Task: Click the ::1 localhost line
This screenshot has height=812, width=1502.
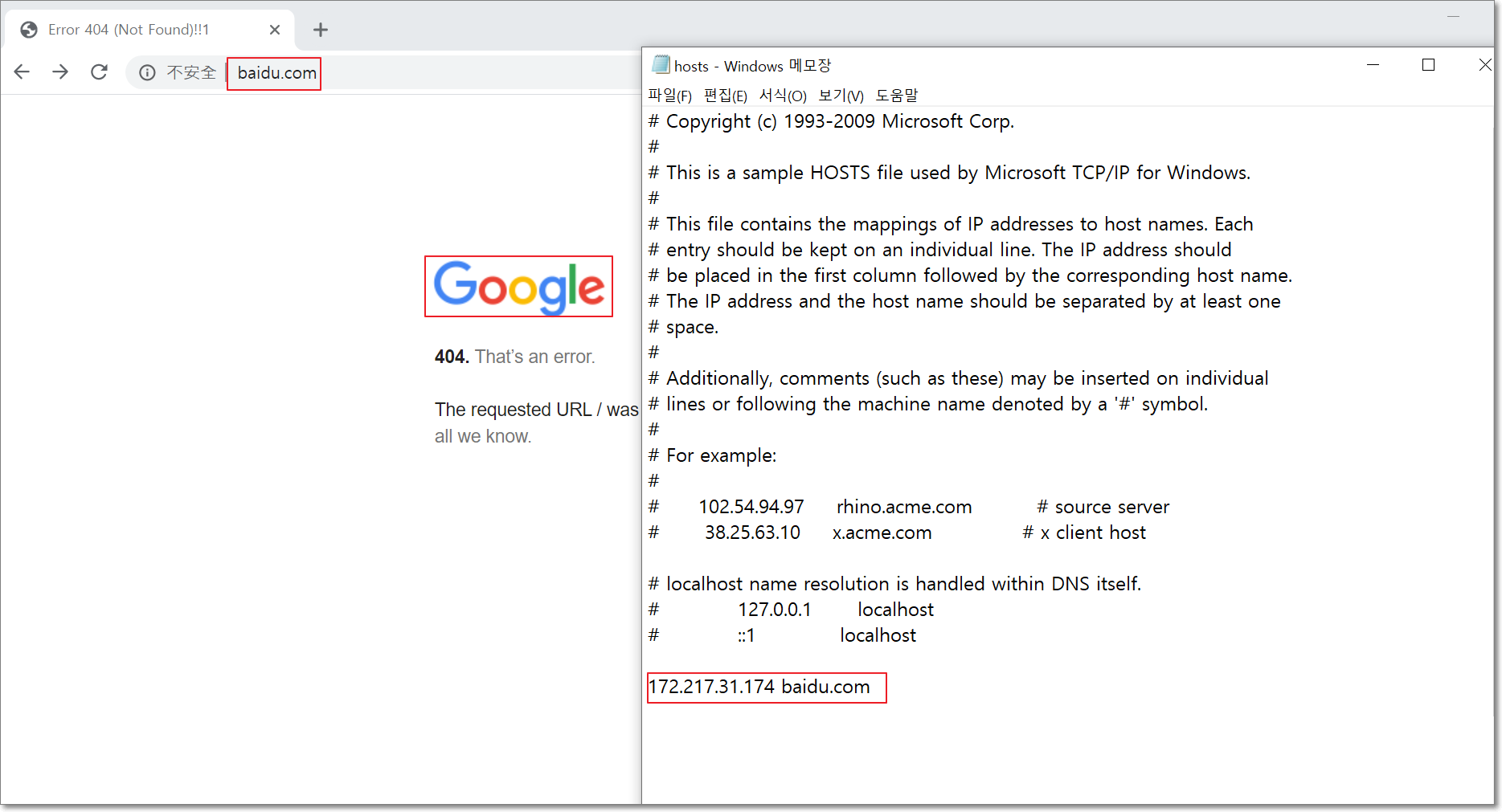Action: click(783, 635)
